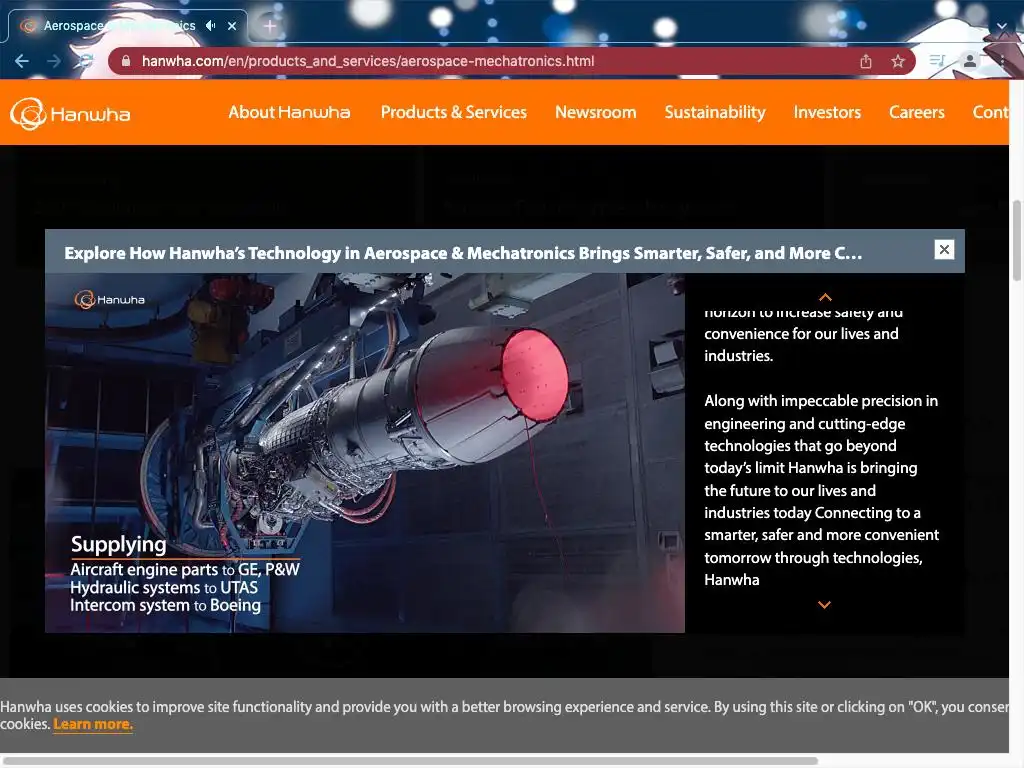Open About Hanwha menu
The height and width of the screenshot is (768, 1024).
pos(289,112)
